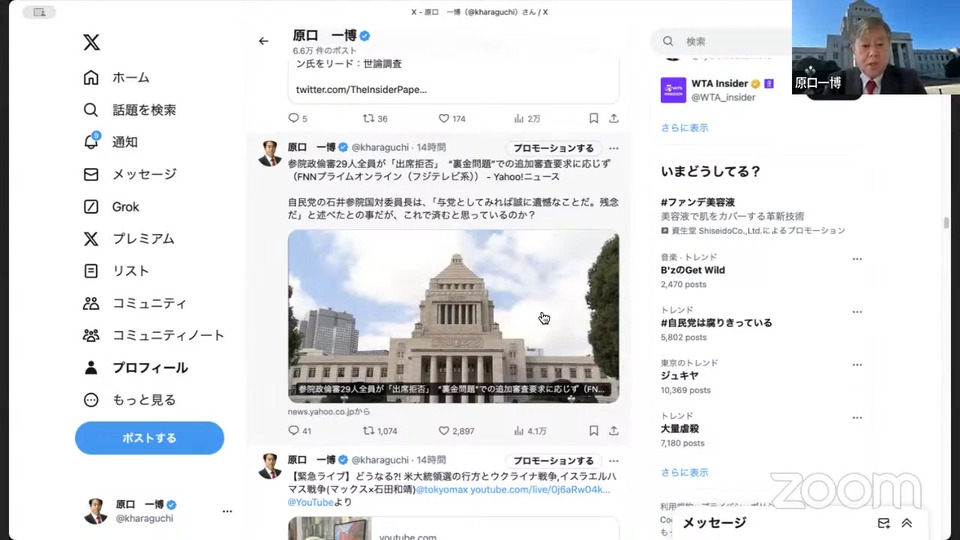Like the post with 2,897 likes

[456, 431]
